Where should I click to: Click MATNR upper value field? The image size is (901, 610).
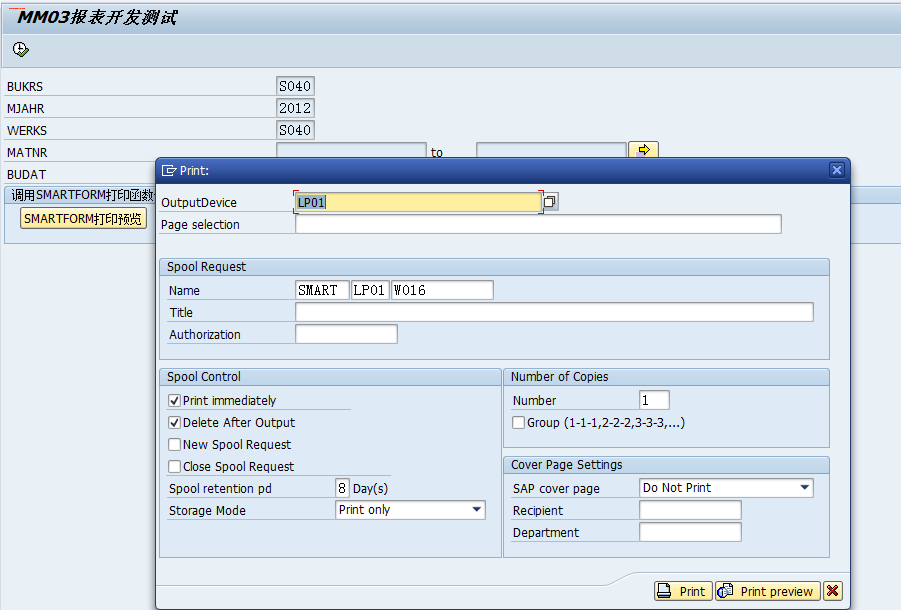[551, 150]
